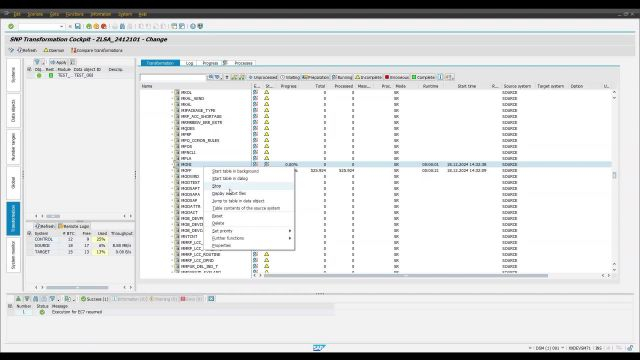
Task: Switch to the Progress tab
Action: [x=210, y=63]
